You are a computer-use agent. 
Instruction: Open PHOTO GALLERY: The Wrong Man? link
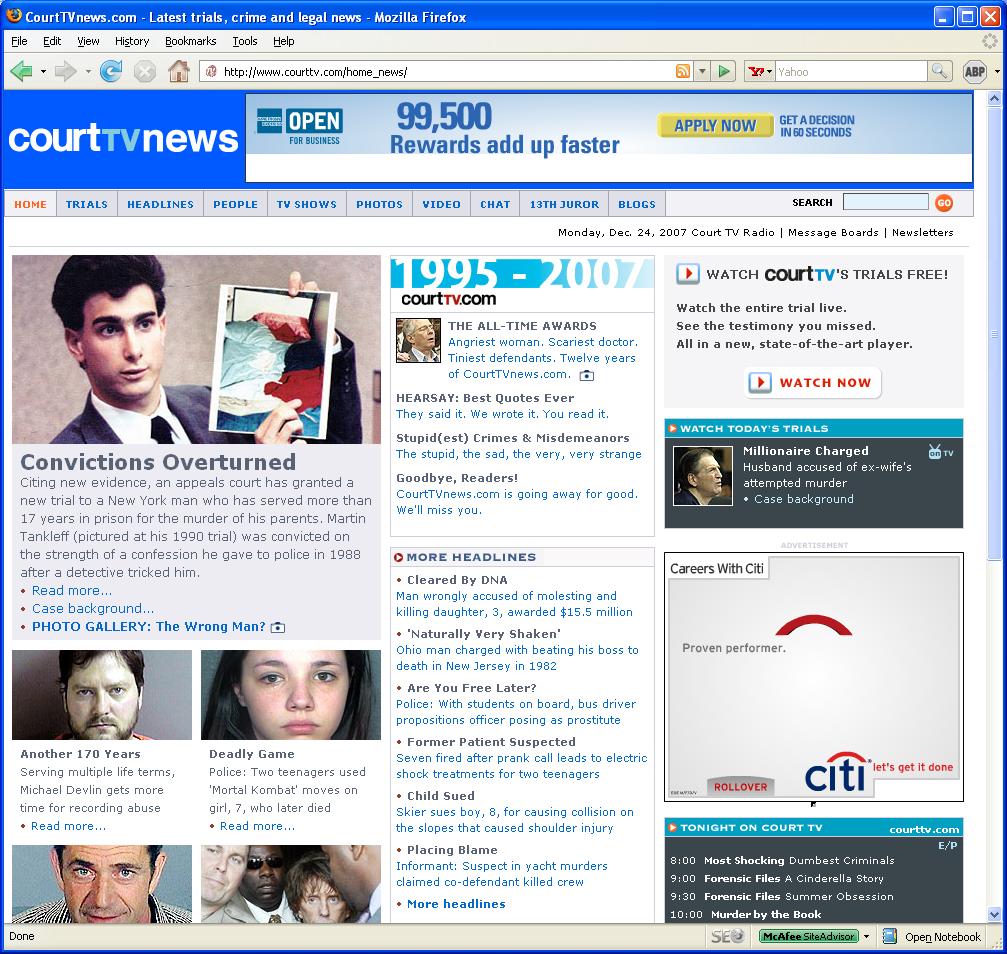[x=148, y=627]
